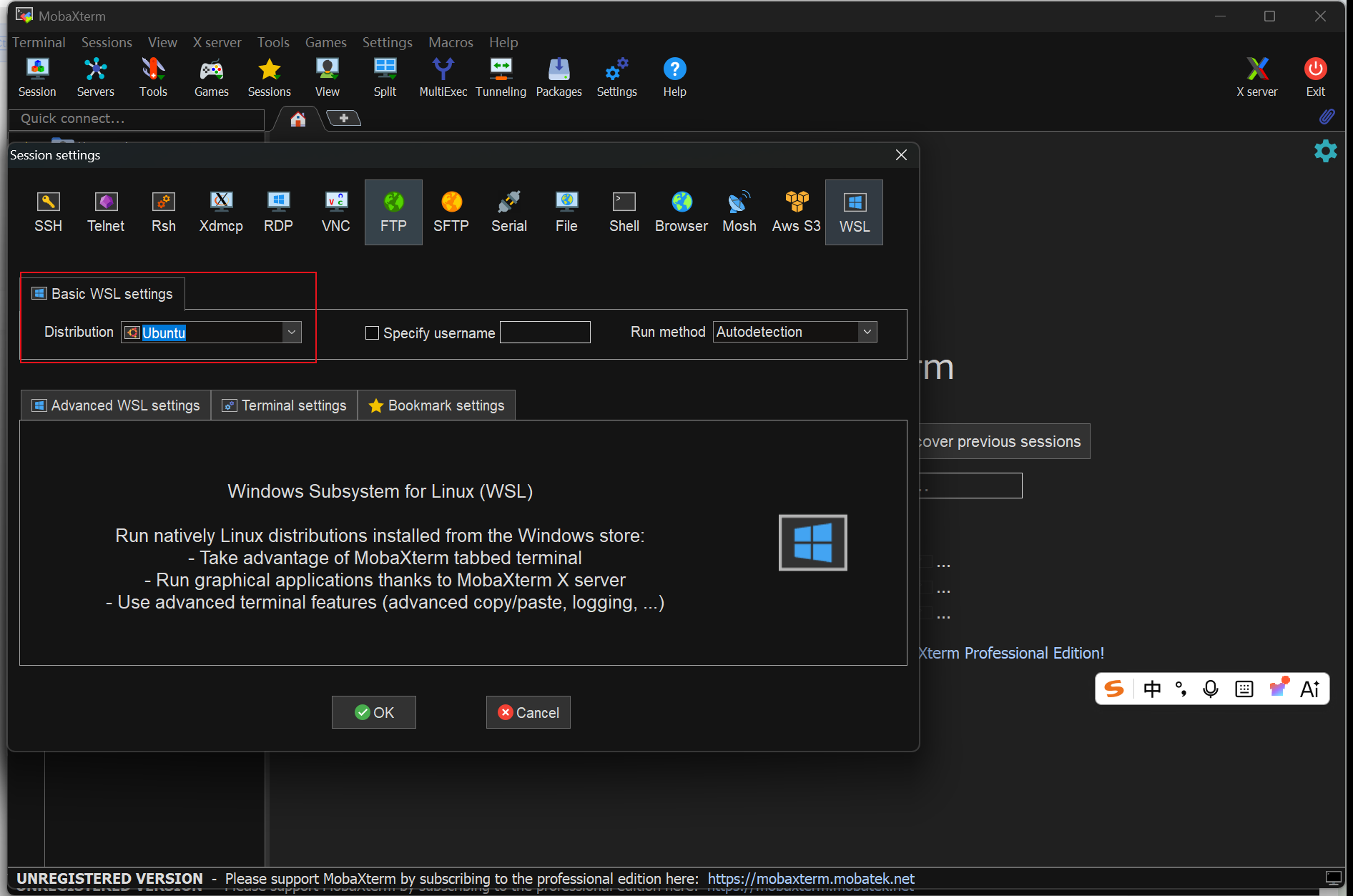This screenshot has width=1353, height=896.
Task: Click the paperclip attach icon
Action: 1327,117
